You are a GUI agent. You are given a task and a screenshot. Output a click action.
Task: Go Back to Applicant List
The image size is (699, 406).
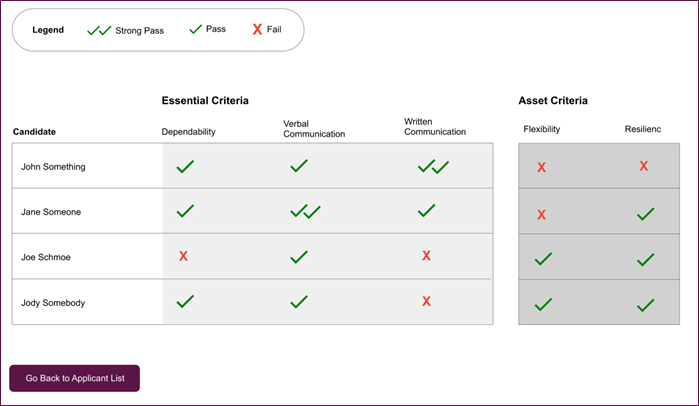[74, 378]
